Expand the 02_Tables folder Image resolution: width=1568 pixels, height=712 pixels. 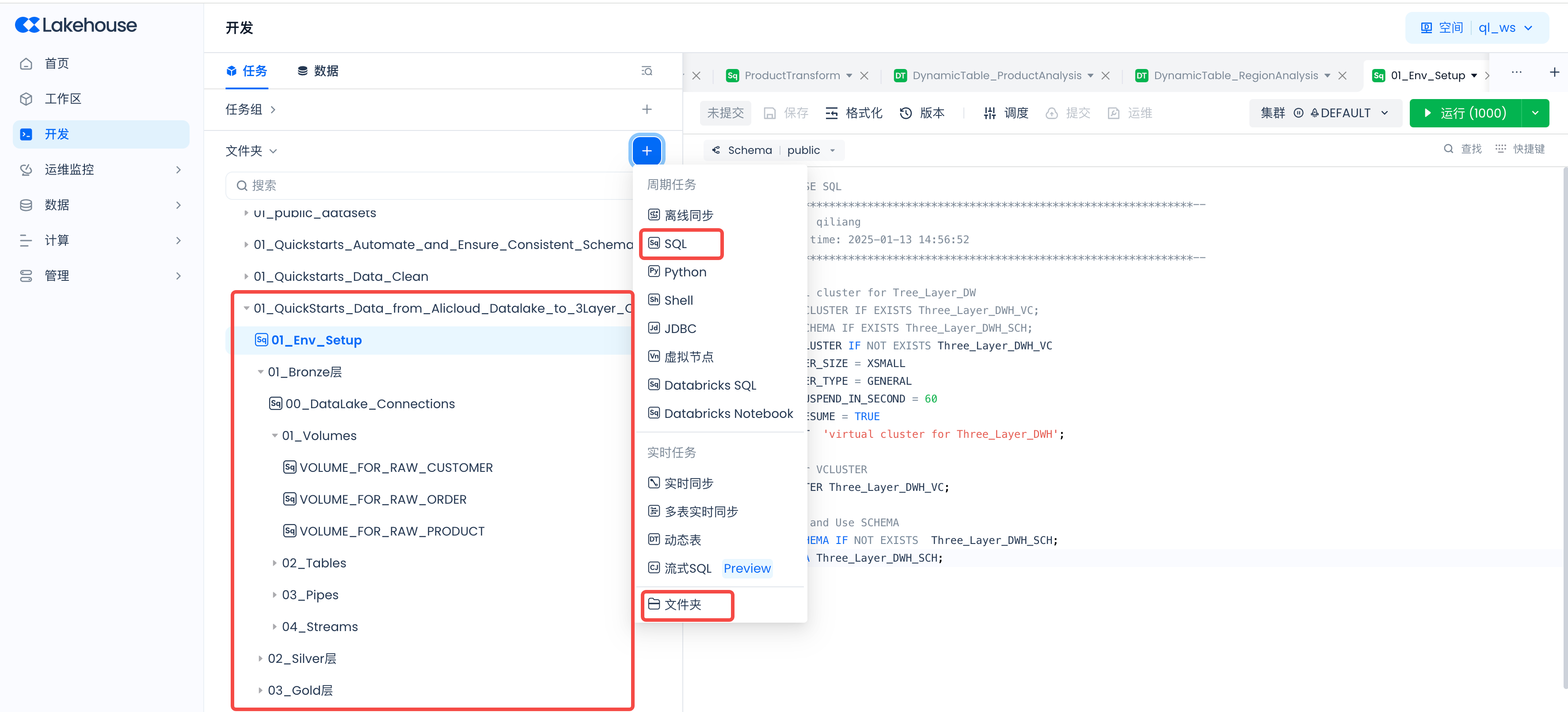[x=274, y=563]
